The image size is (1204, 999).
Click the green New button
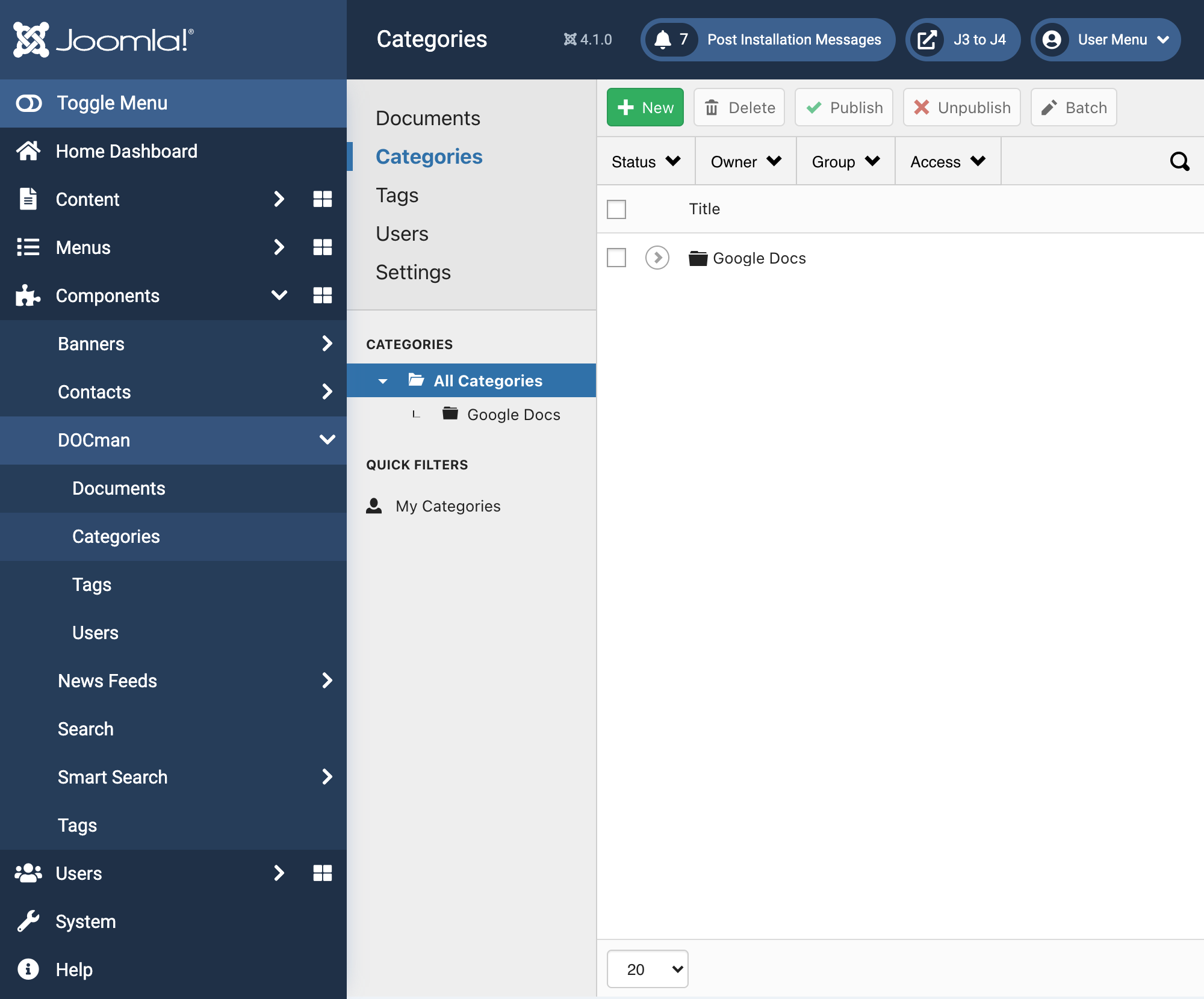[x=645, y=108]
